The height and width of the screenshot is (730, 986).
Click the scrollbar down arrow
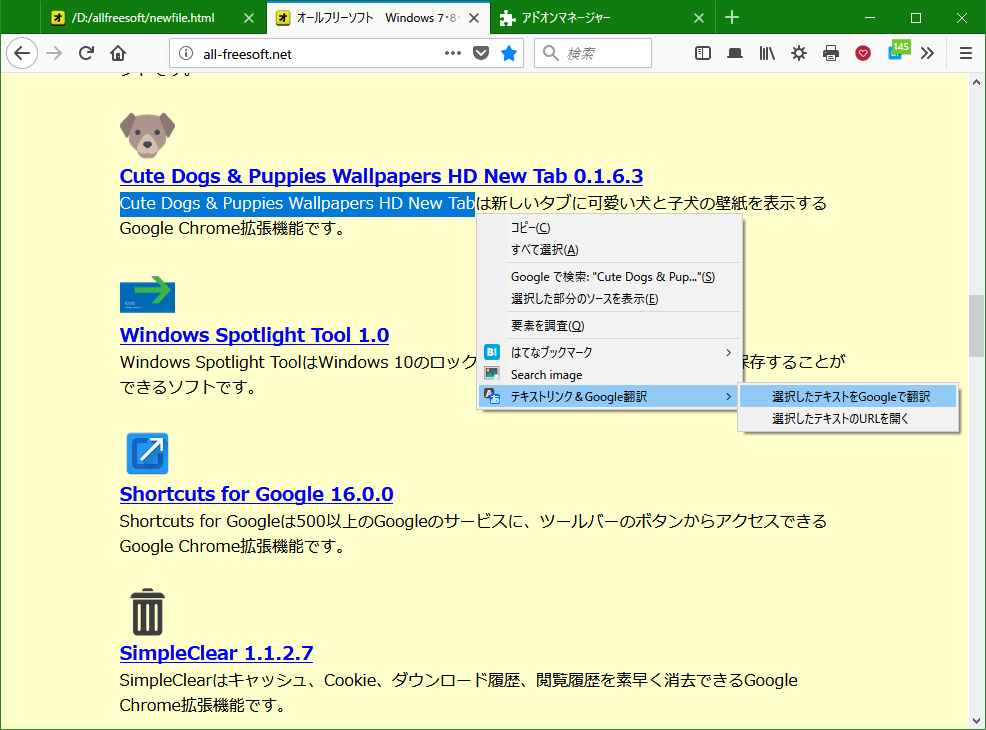pyautogui.click(x=976, y=721)
